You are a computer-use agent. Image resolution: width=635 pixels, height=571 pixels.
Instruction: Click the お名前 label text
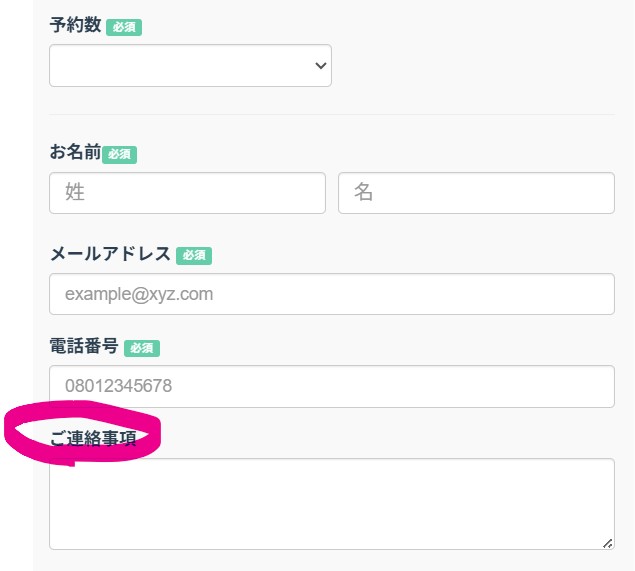pyautogui.click(x=75, y=152)
